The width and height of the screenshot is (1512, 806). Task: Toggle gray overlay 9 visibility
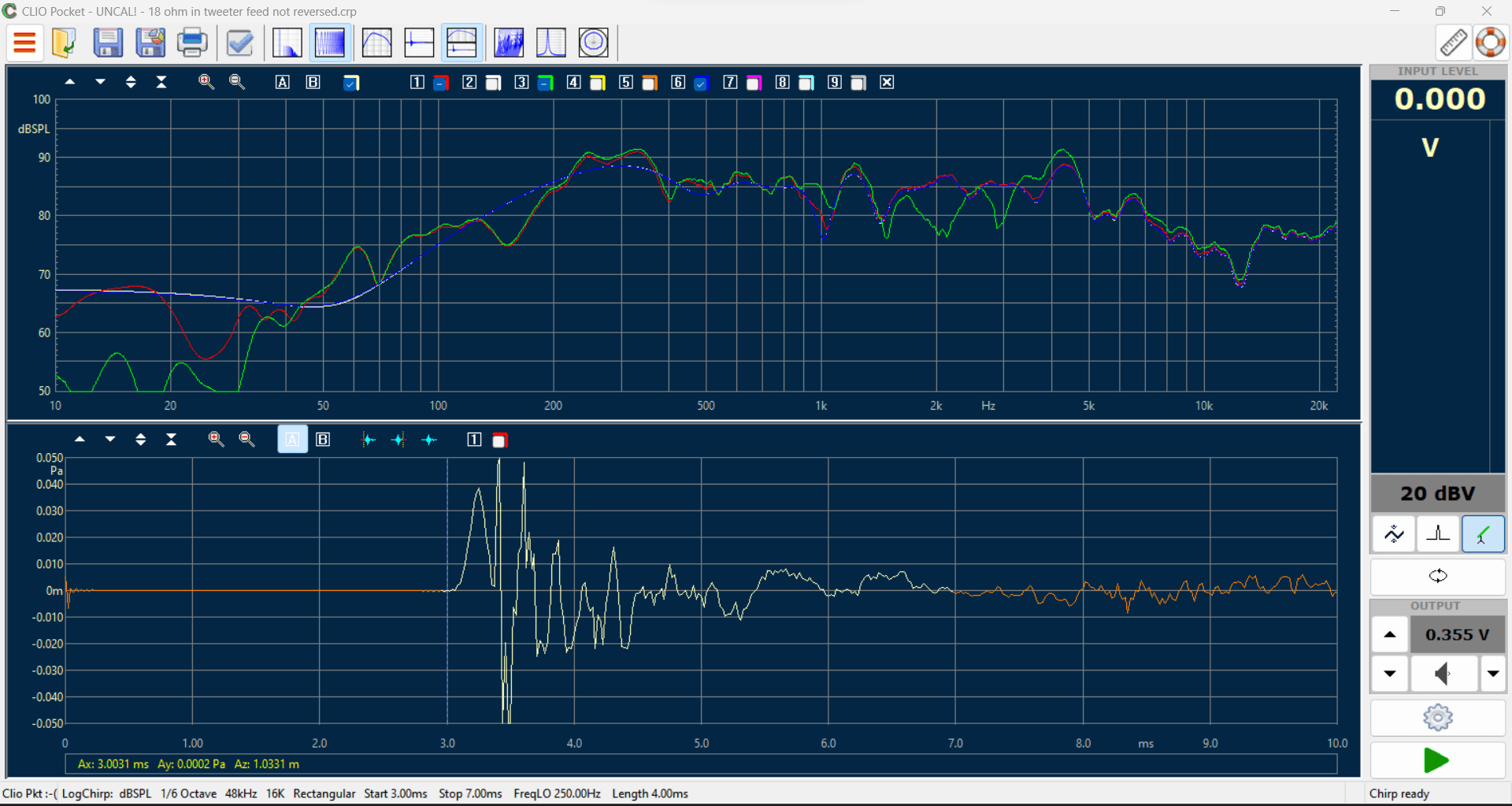click(x=858, y=83)
